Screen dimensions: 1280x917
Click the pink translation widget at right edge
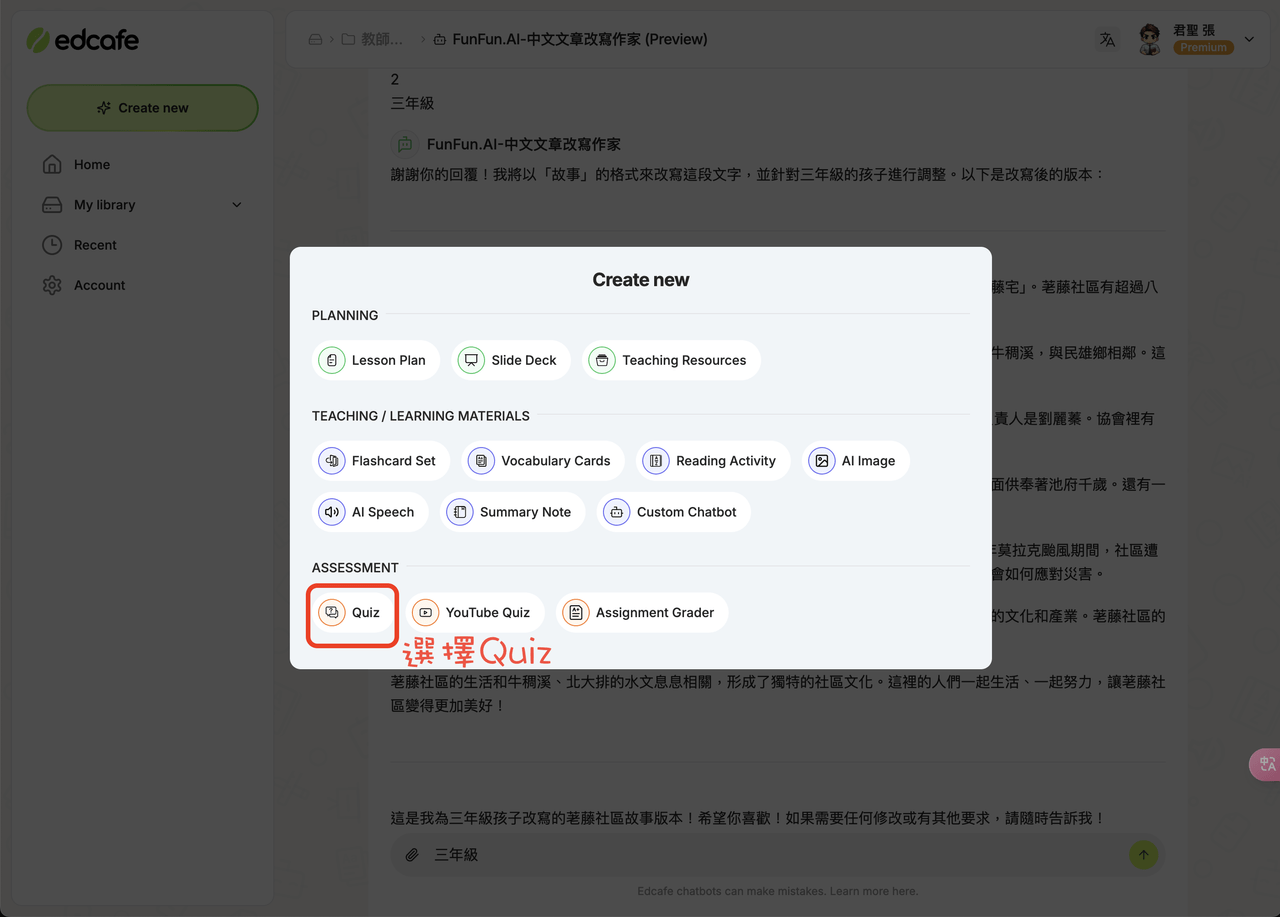pos(1265,765)
